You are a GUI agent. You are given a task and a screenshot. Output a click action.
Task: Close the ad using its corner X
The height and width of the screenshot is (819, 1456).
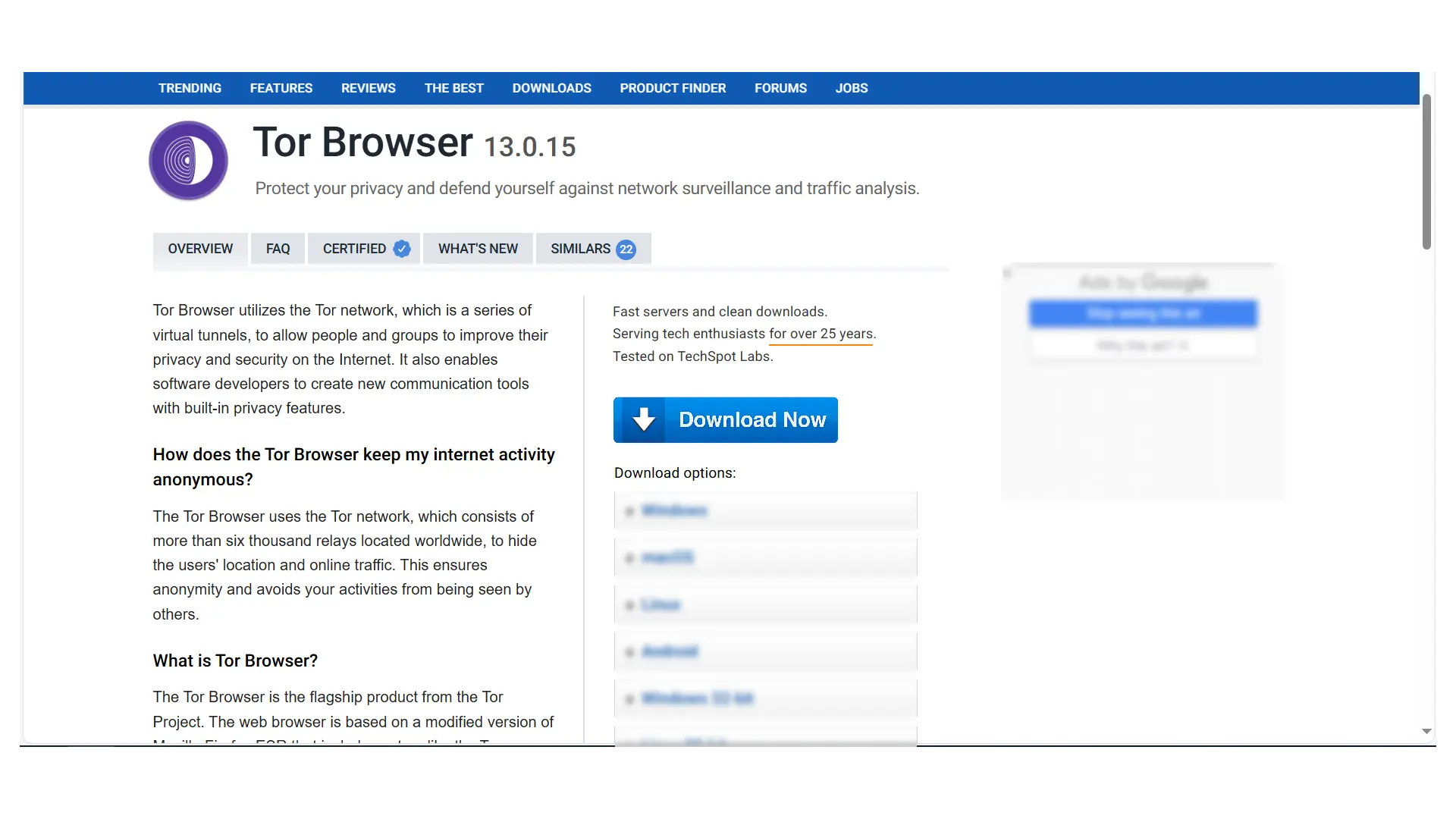tap(1007, 273)
